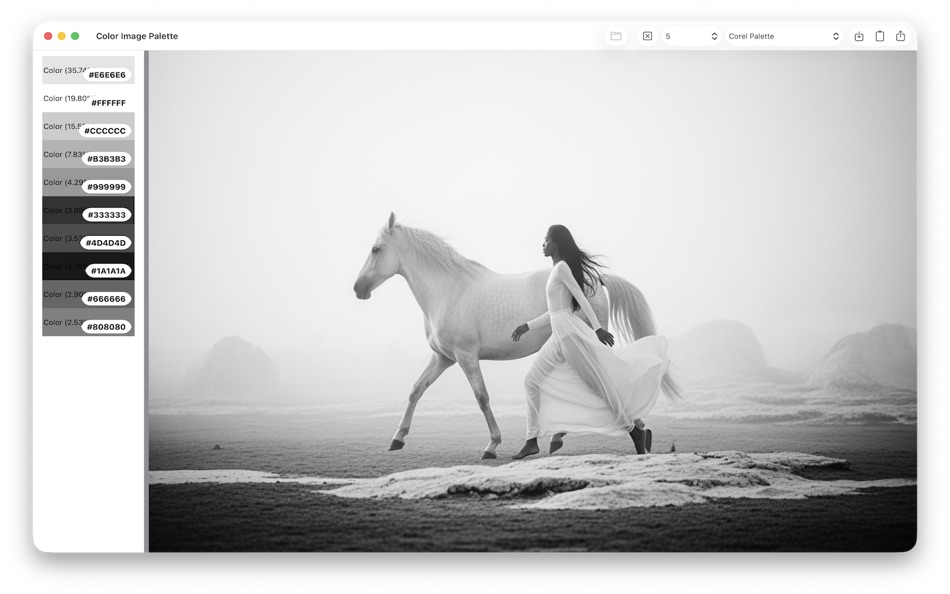Save the palette using the download icon
This screenshot has height=594, width=950.
pyautogui.click(x=858, y=35)
